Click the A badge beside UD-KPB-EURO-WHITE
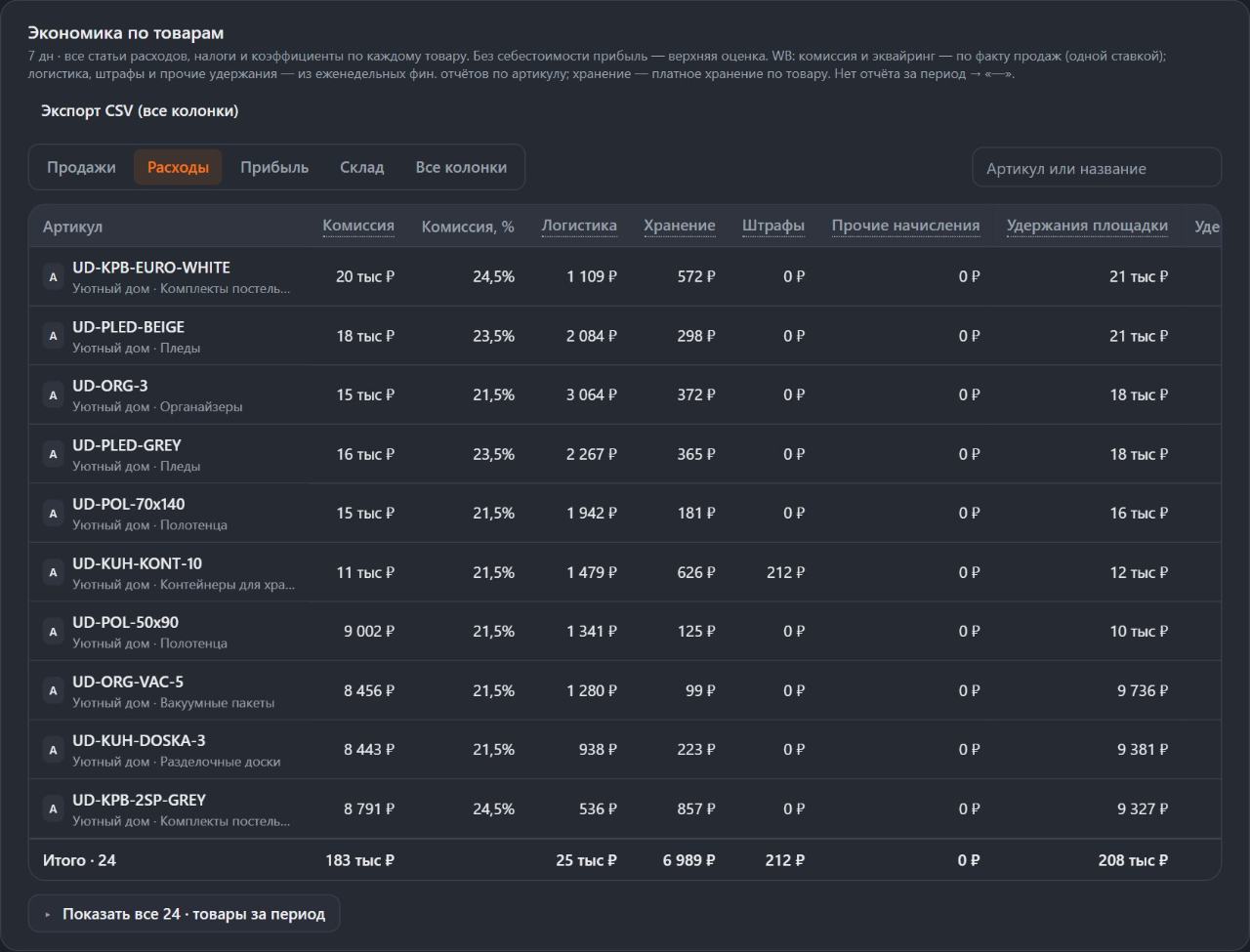Image resolution: width=1250 pixels, height=952 pixels. pos(53,277)
